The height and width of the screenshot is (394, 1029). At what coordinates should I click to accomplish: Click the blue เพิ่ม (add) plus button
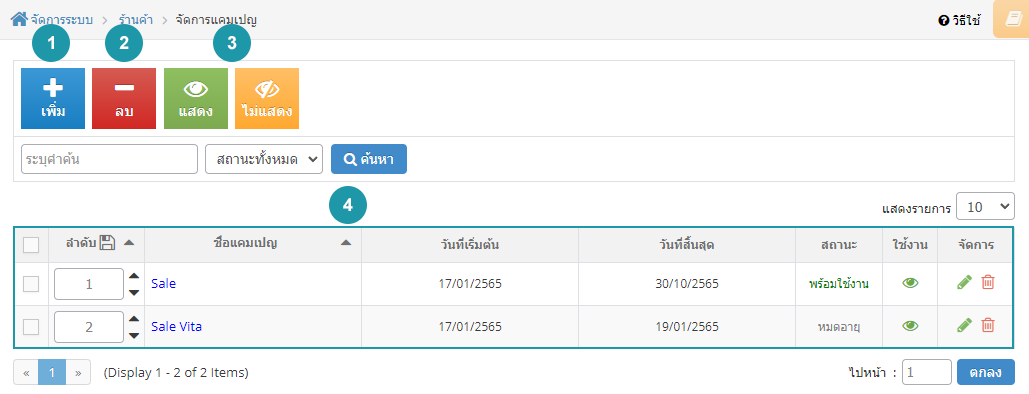tap(53, 98)
